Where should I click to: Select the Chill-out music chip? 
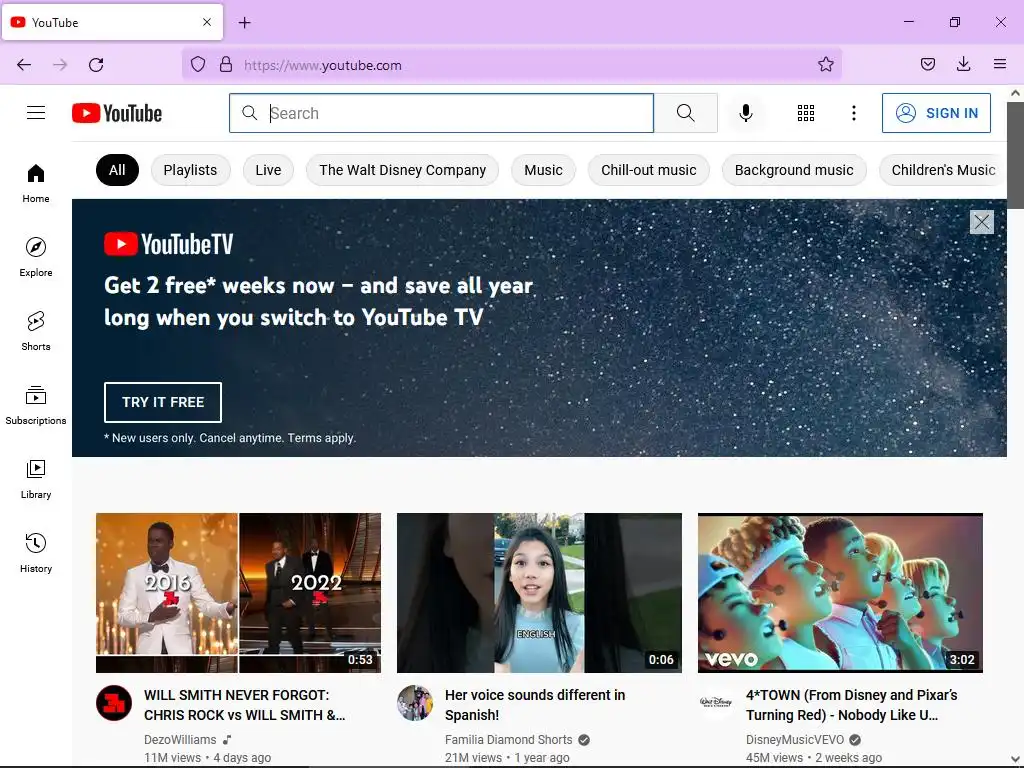click(x=648, y=170)
